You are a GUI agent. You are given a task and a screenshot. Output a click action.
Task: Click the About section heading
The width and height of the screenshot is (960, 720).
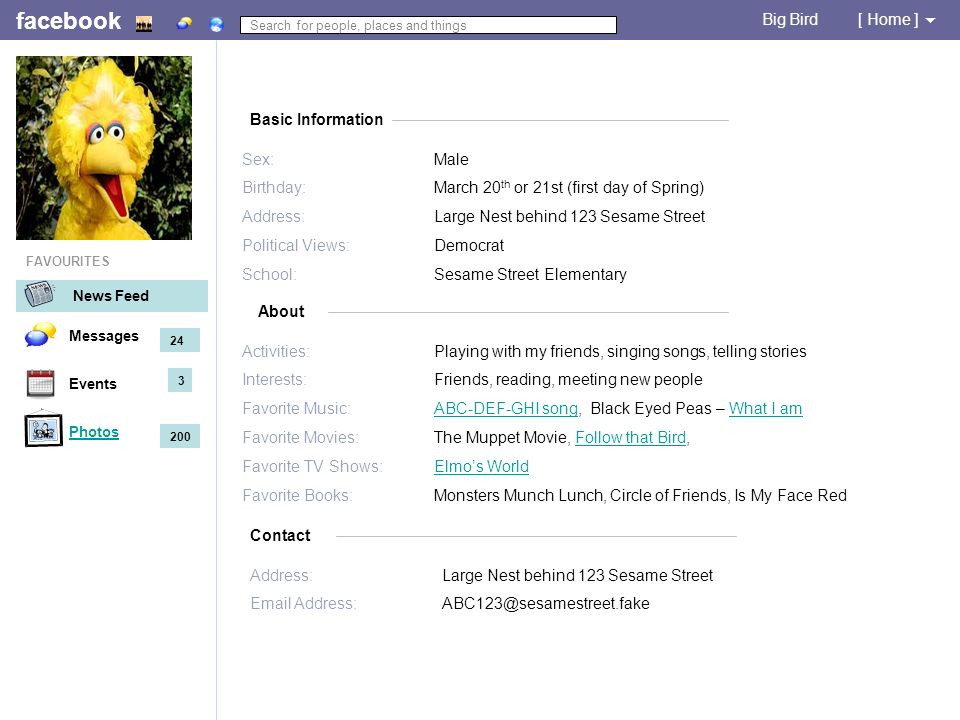click(x=281, y=311)
